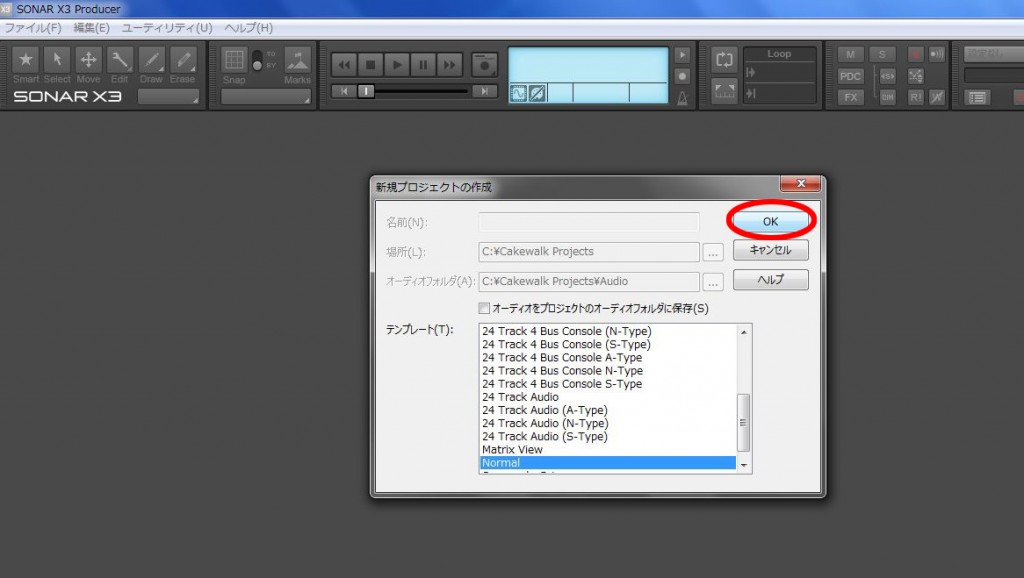Click template list scroll down arrow
This screenshot has height=578, width=1024.
click(x=744, y=464)
